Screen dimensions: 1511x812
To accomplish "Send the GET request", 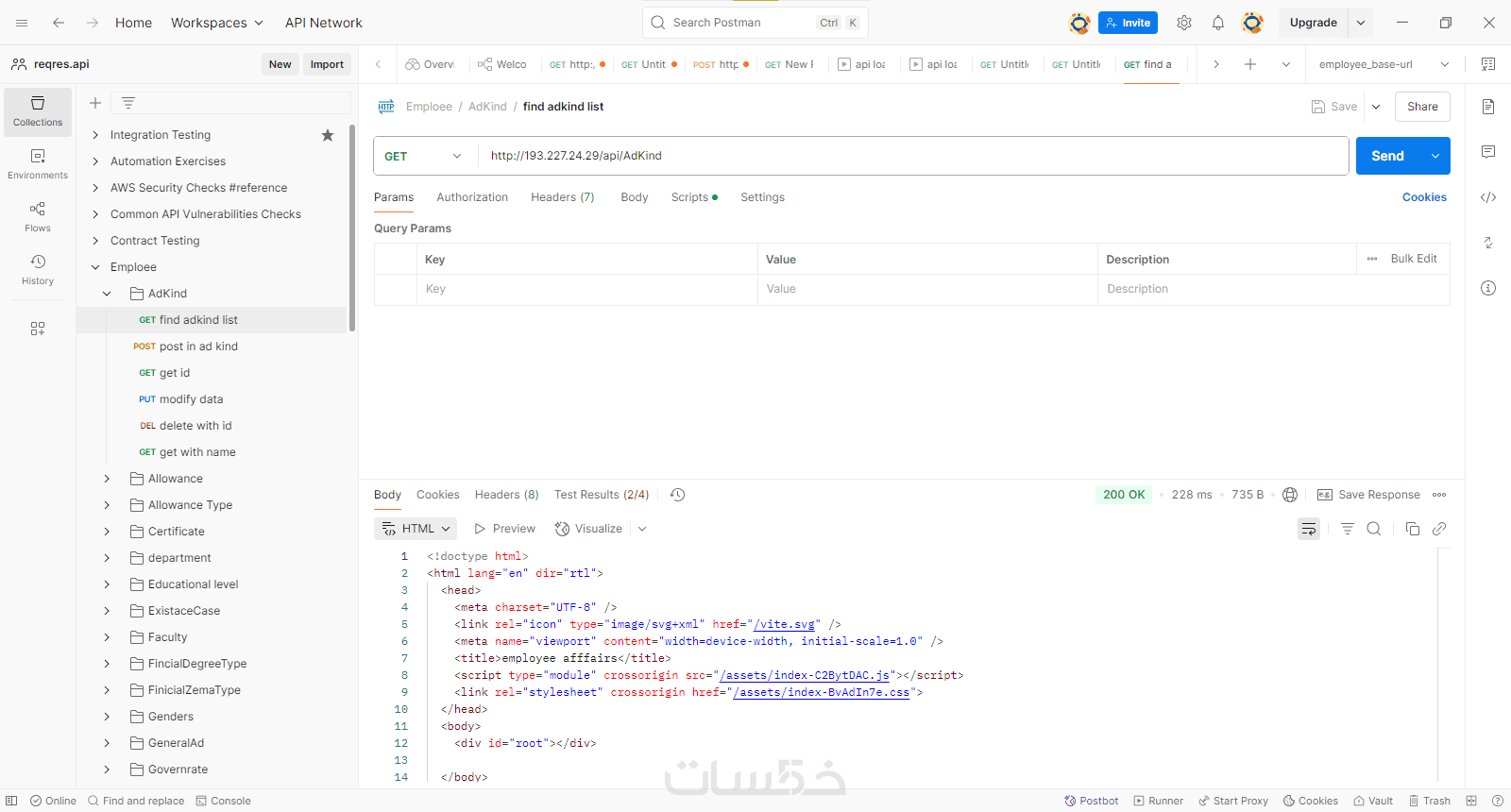I will point(1388,156).
